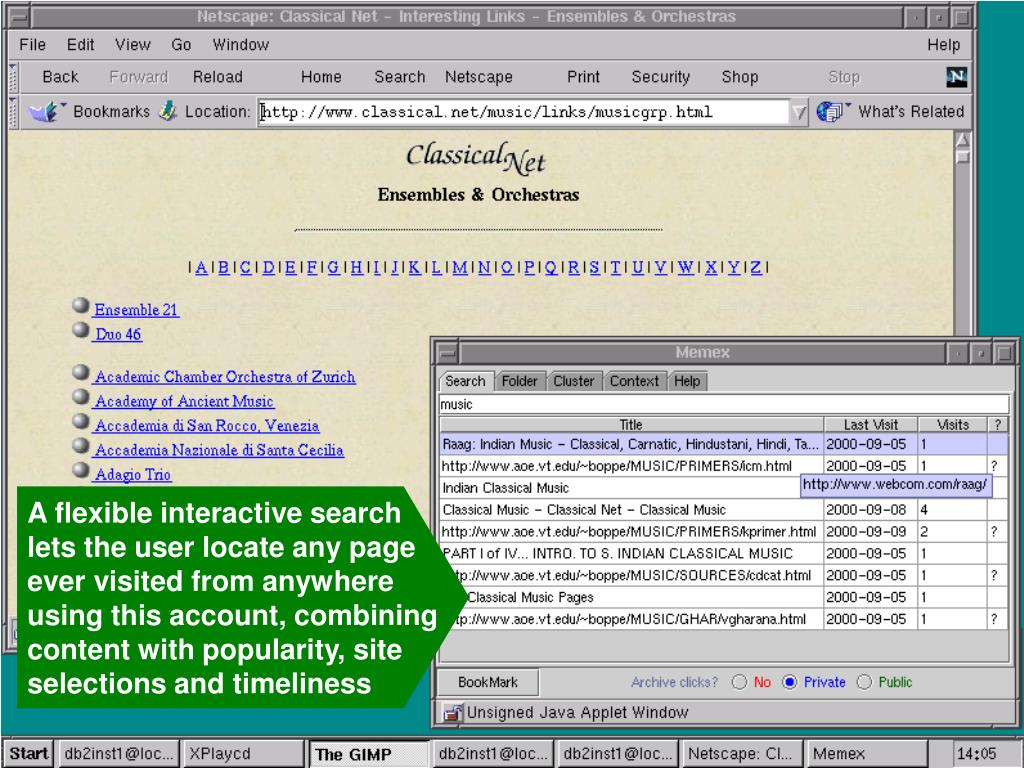This screenshot has height=768, width=1024.
Task: Click the Back toolbar button
Action: tap(60, 77)
